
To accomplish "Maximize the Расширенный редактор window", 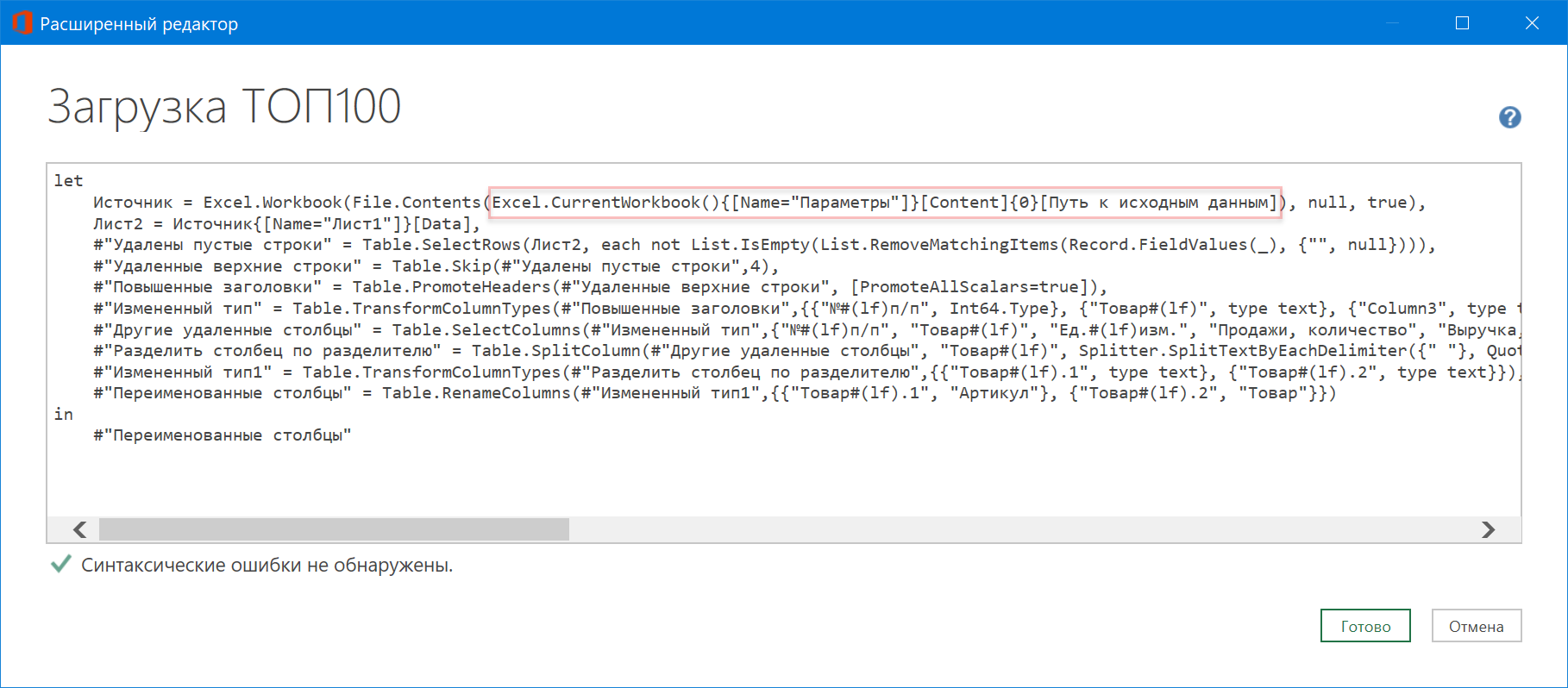I will 1462,23.
